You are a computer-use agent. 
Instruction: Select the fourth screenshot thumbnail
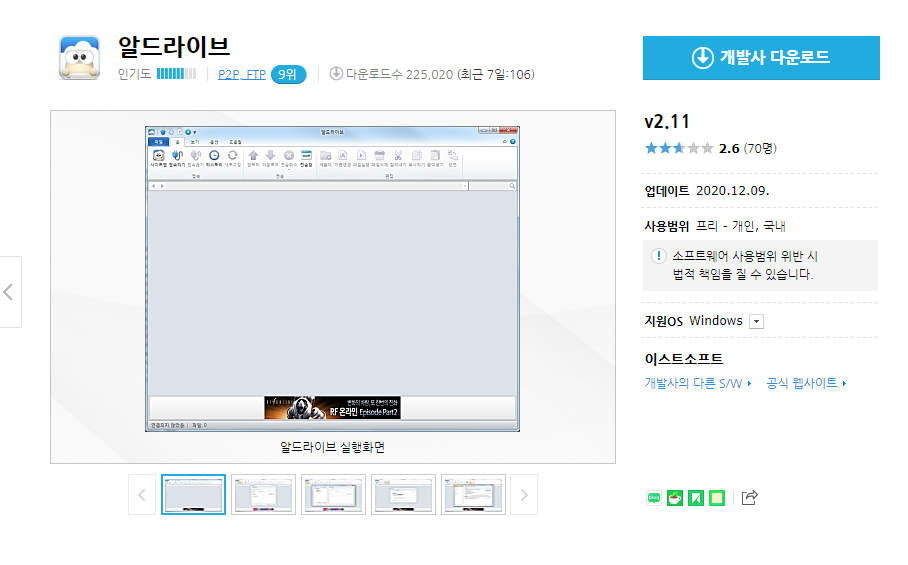(404, 495)
